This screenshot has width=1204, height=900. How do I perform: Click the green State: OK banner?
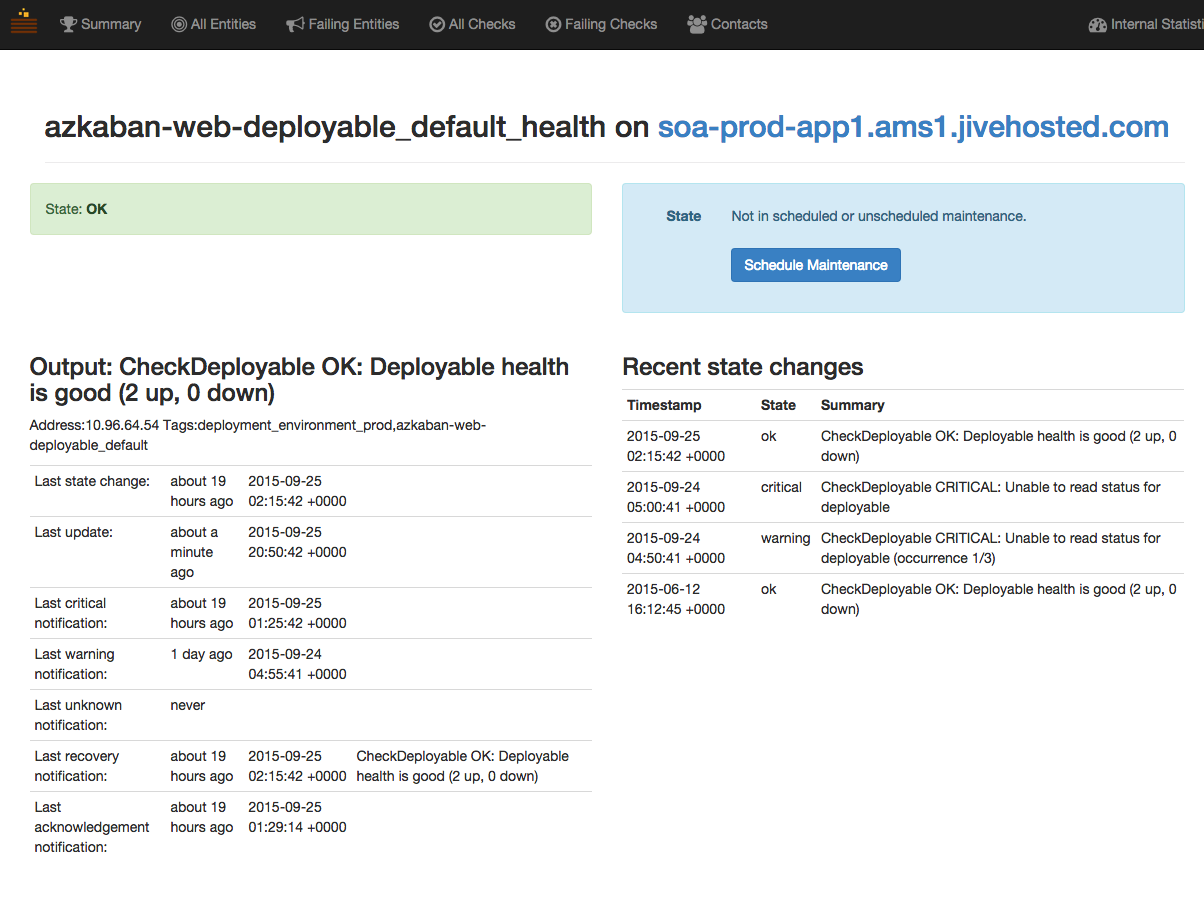311,209
